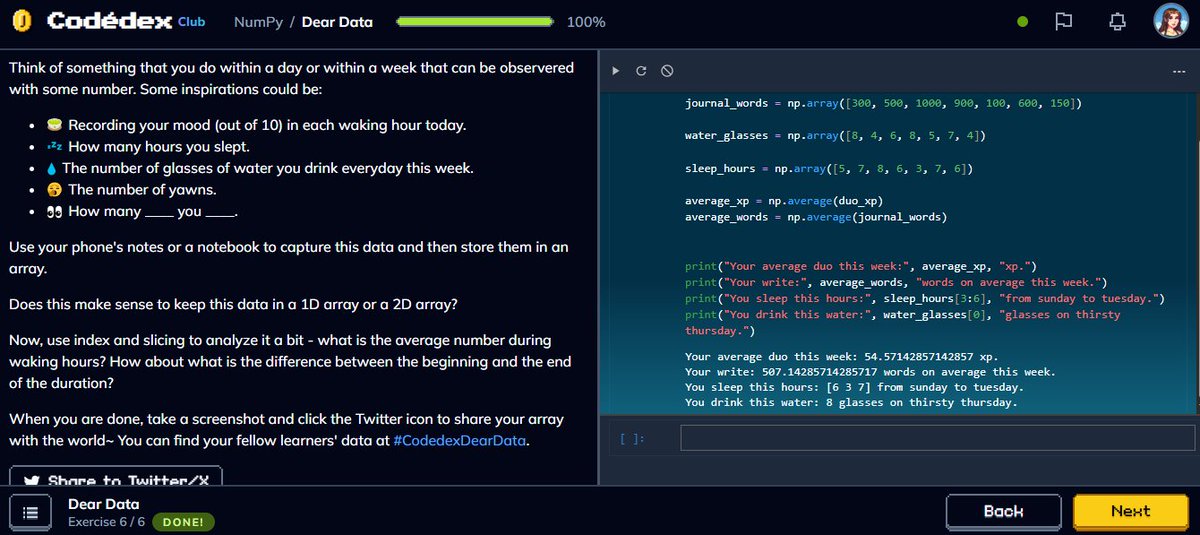This screenshot has height=535, width=1200.
Task: Open the exercise list menu icon
Action: [30, 511]
